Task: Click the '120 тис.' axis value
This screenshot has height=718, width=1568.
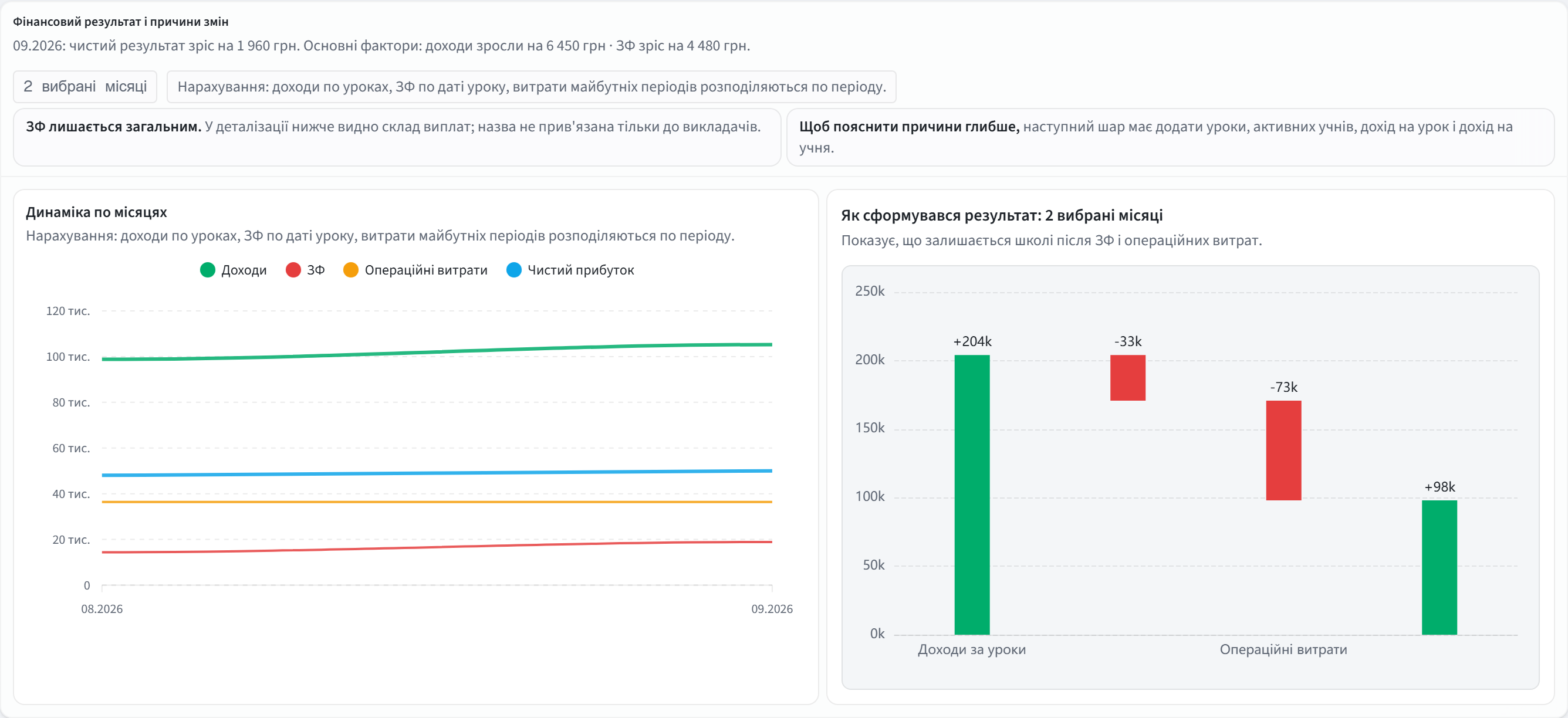Action: tap(68, 311)
